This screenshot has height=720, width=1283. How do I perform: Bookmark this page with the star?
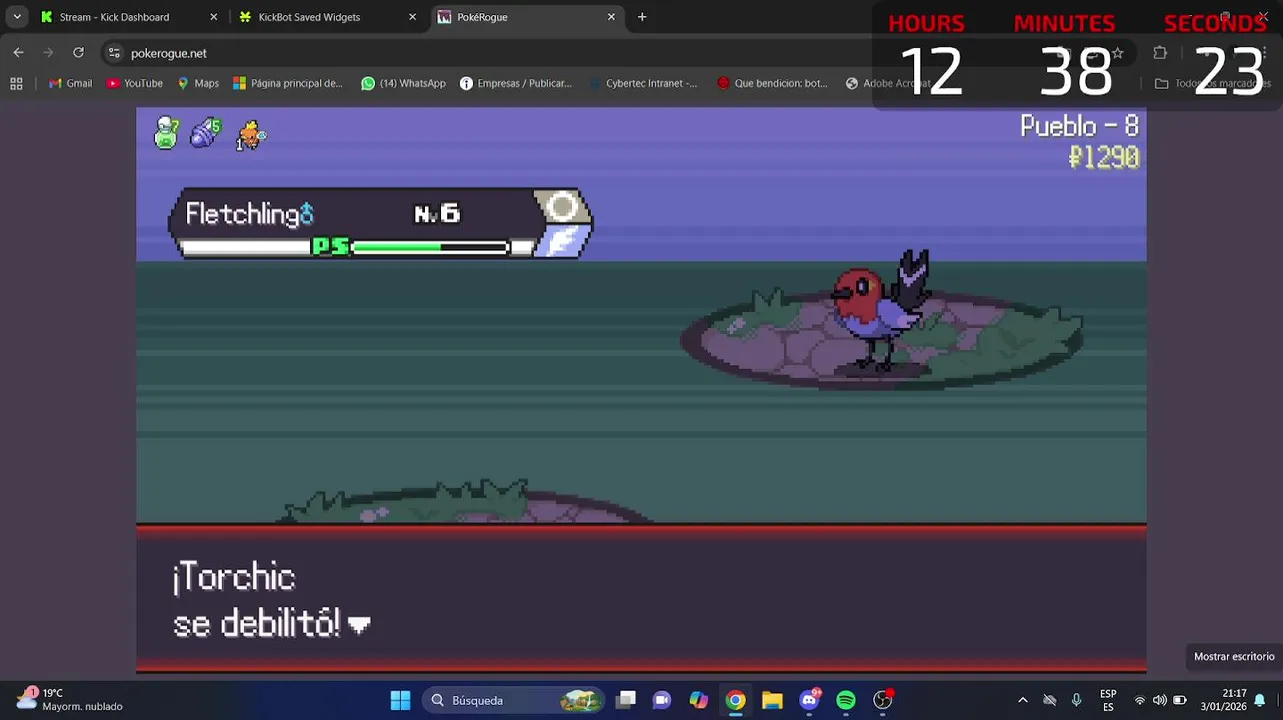1118,53
